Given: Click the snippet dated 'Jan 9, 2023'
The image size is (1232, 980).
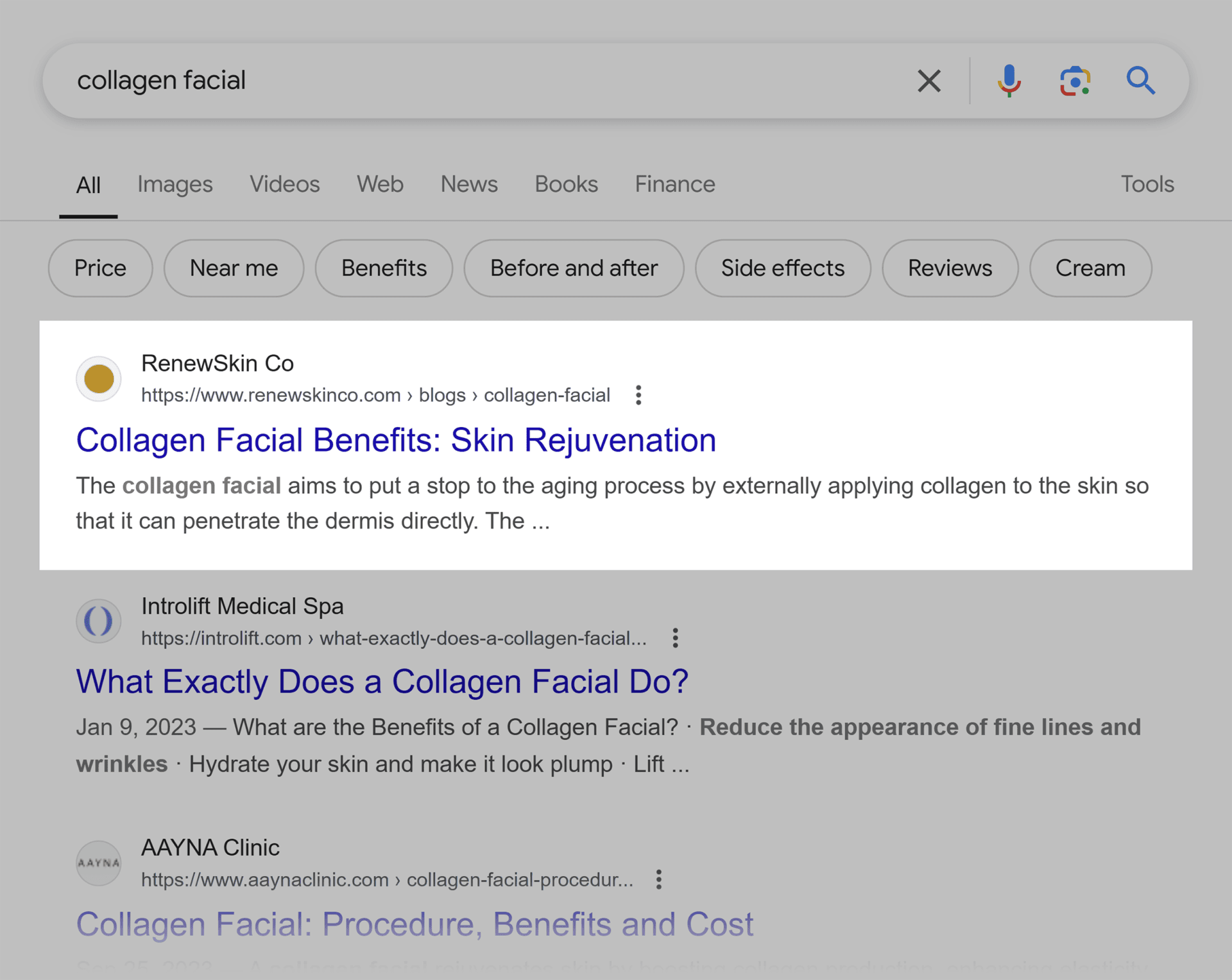Looking at the screenshot, I should 608,746.
